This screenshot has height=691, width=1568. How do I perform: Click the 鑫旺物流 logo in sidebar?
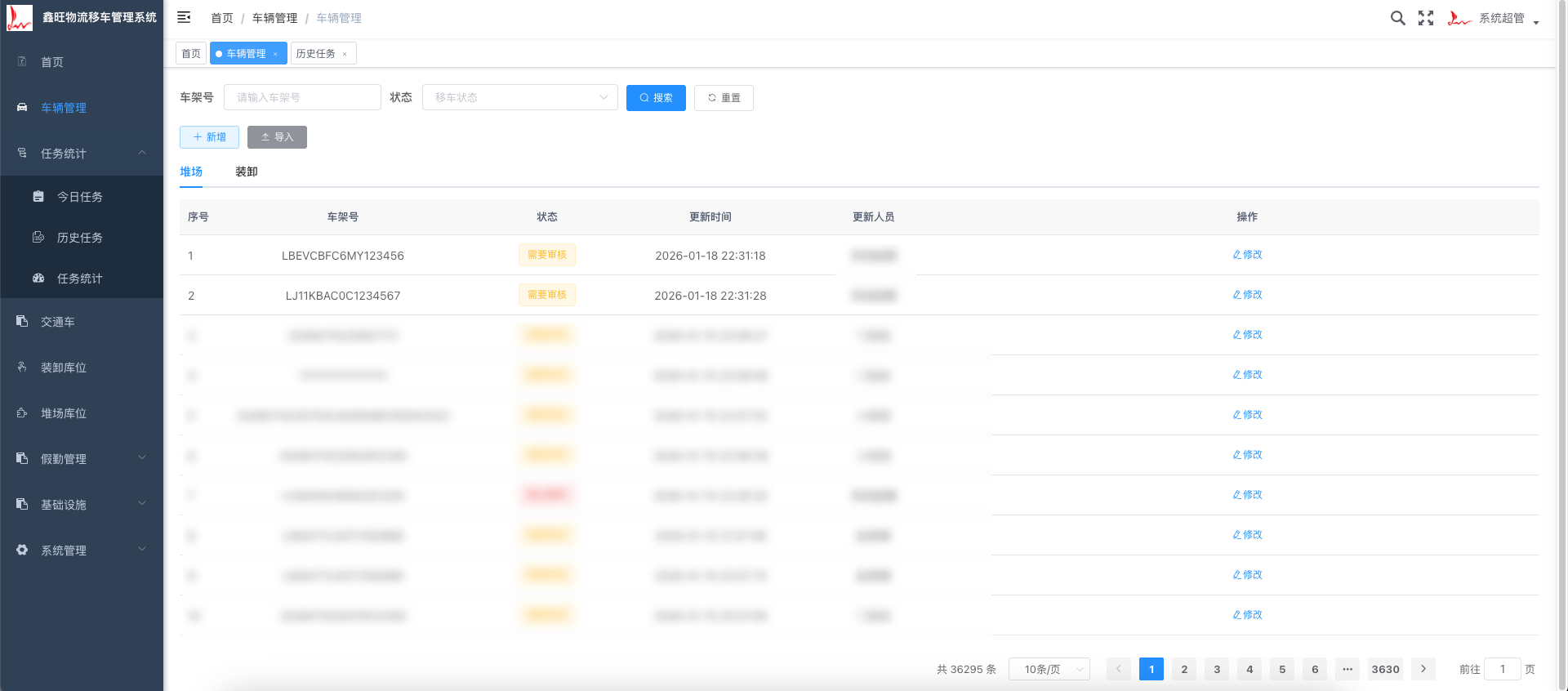[20, 17]
